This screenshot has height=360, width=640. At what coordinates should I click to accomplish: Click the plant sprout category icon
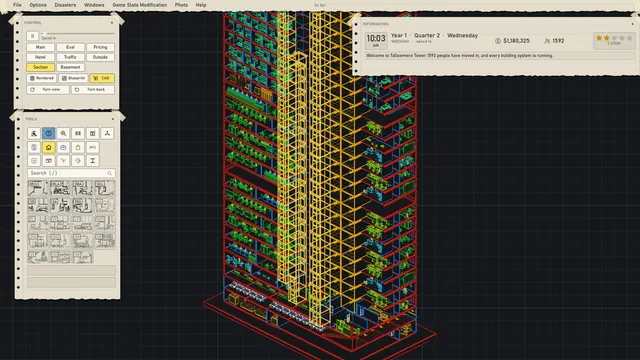[63, 161]
